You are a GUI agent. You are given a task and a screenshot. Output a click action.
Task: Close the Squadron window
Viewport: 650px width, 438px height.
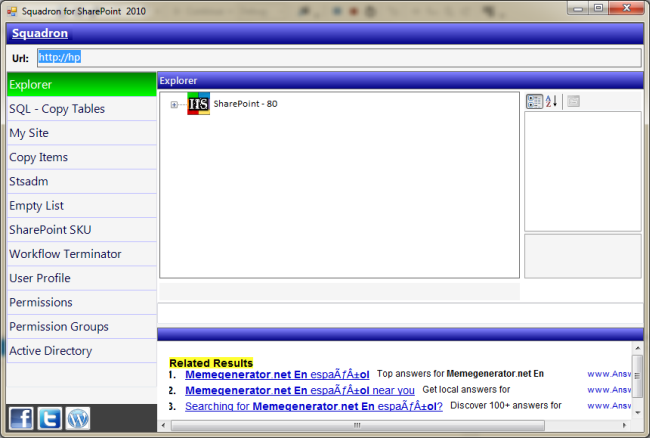click(626, 8)
